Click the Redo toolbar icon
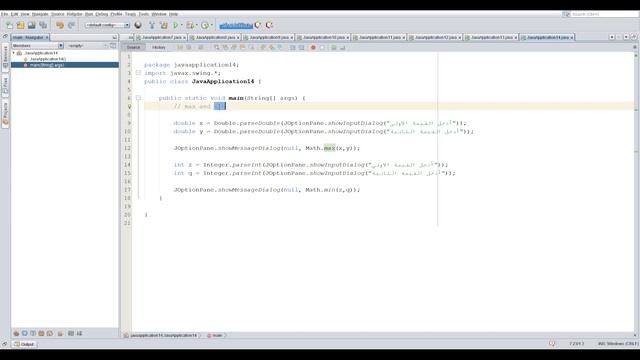Viewport: 640px width, 360px height. click(x=71, y=25)
